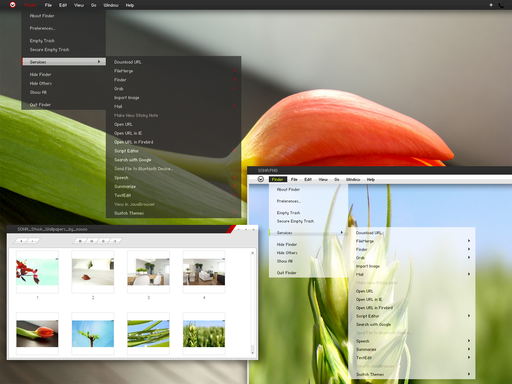Click the first button of the four-button view group
The height and width of the screenshot is (384, 512).
click(x=80, y=241)
